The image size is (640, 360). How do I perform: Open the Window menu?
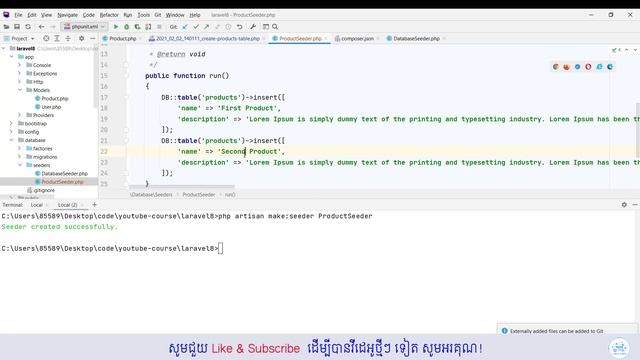pyautogui.click(x=175, y=15)
